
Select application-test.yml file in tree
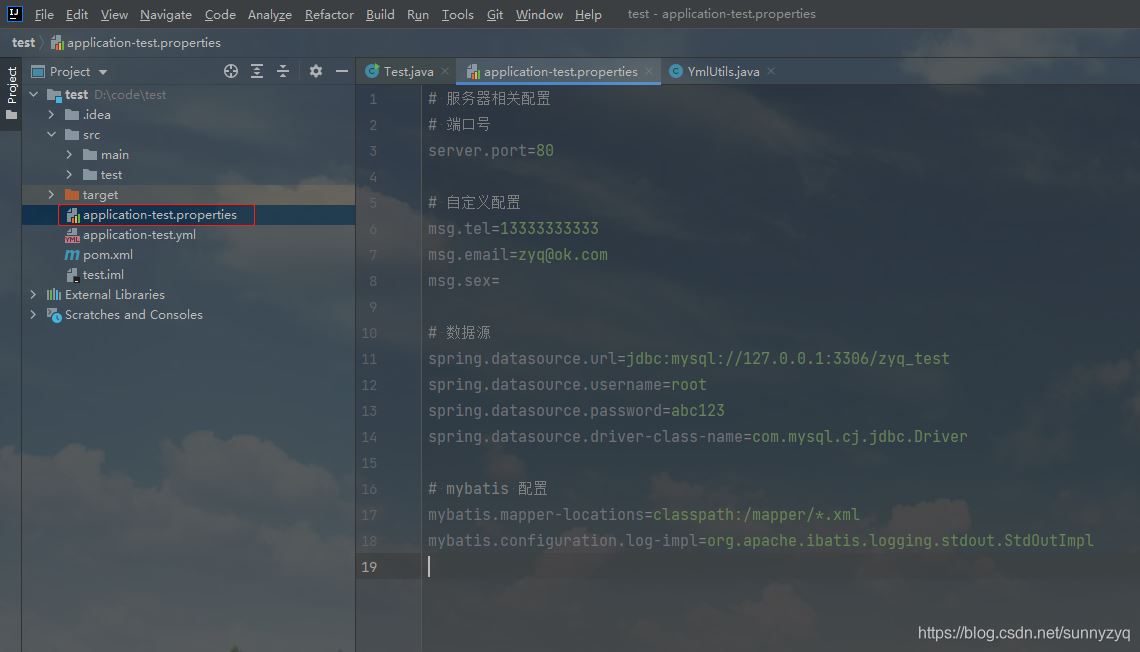click(x=138, y=235)
